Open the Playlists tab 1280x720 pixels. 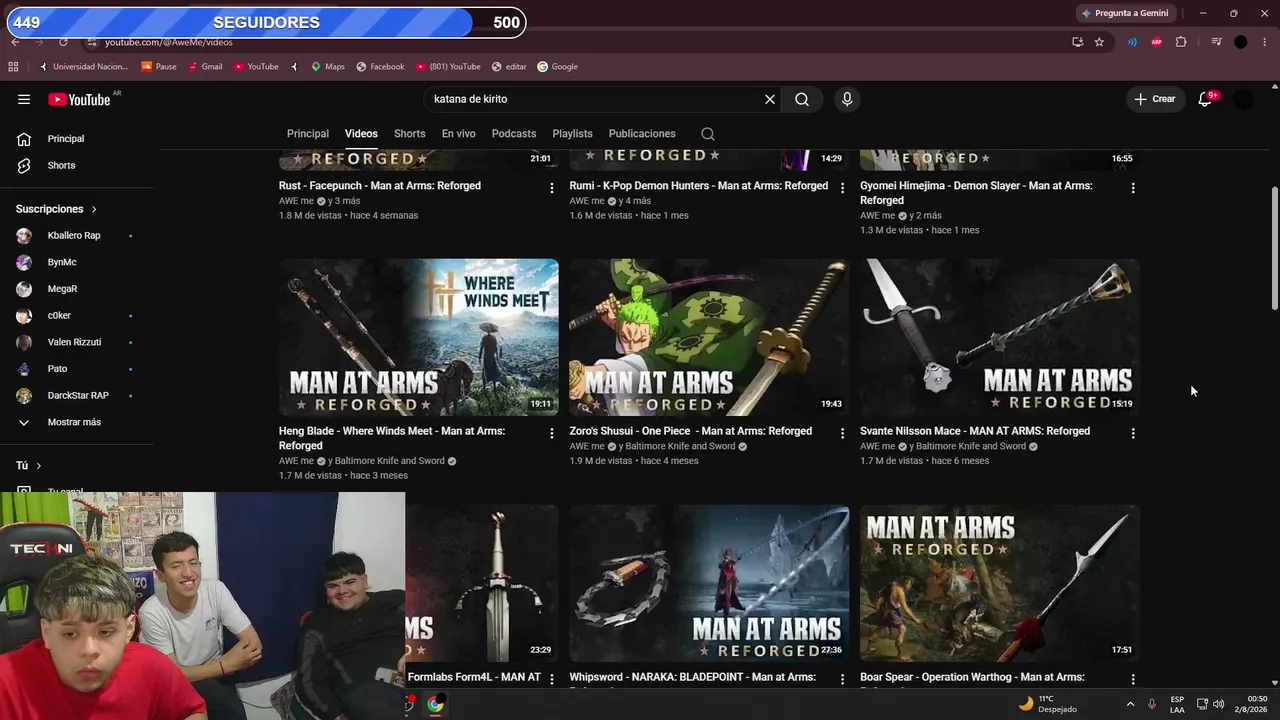(x=572, y=134)
